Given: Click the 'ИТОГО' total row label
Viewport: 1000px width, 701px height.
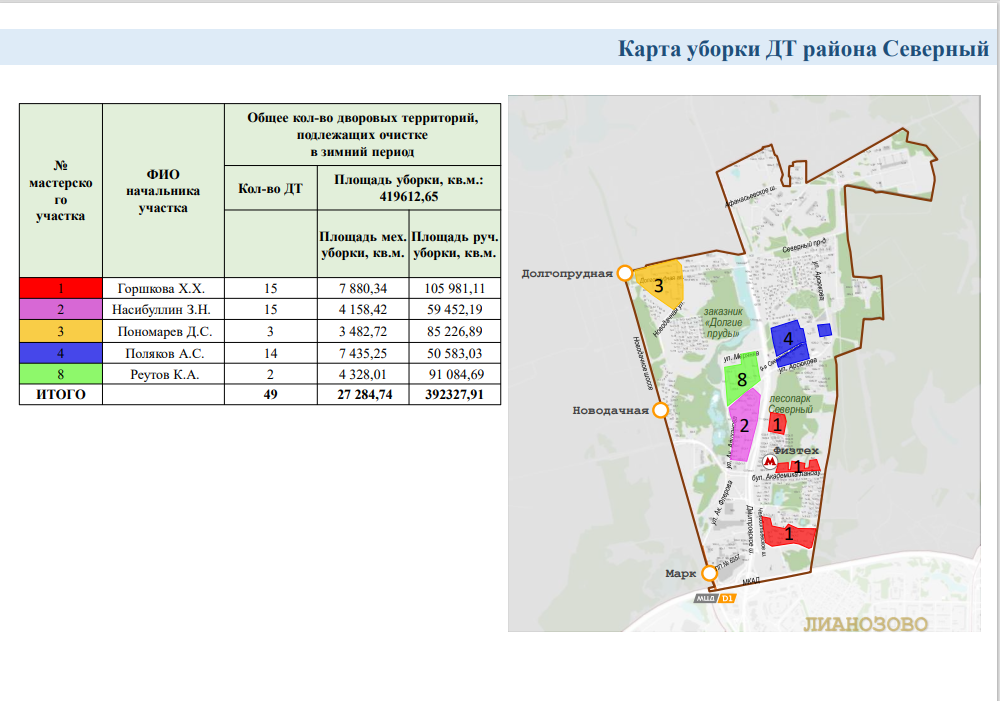Looking at the screenshot, I should [61, 394].
